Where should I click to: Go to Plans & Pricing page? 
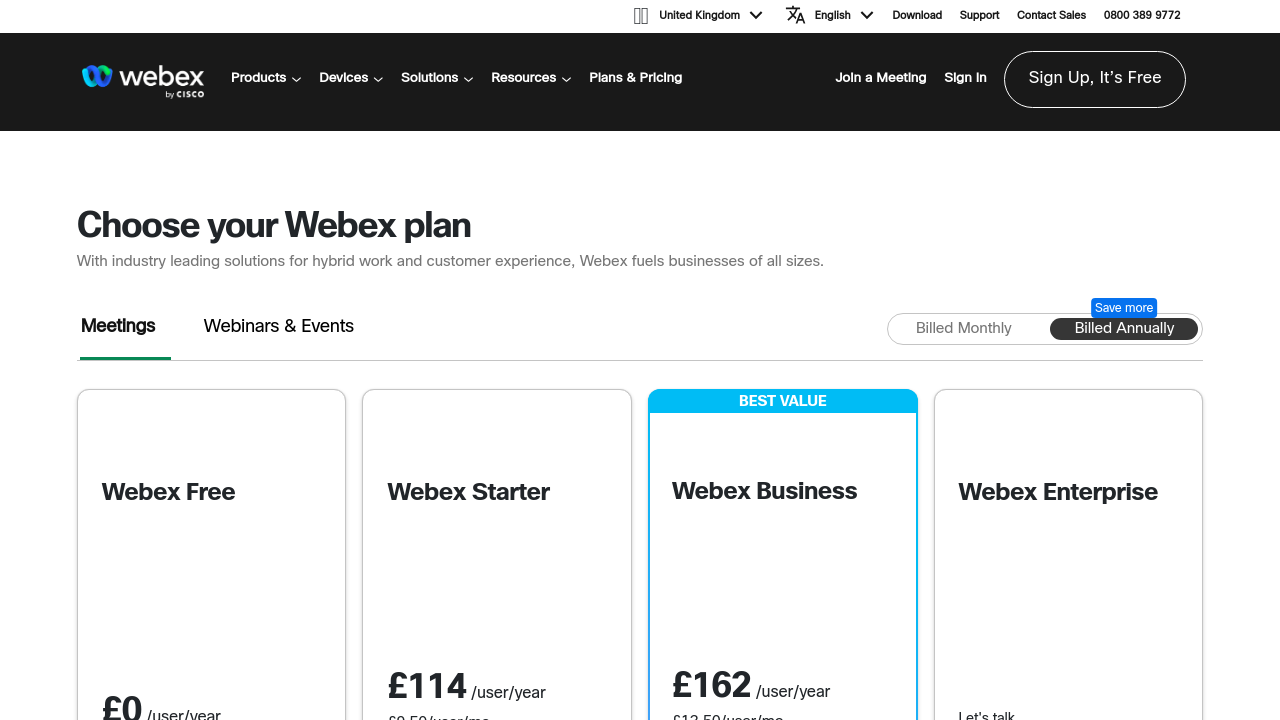coord(635,78)
